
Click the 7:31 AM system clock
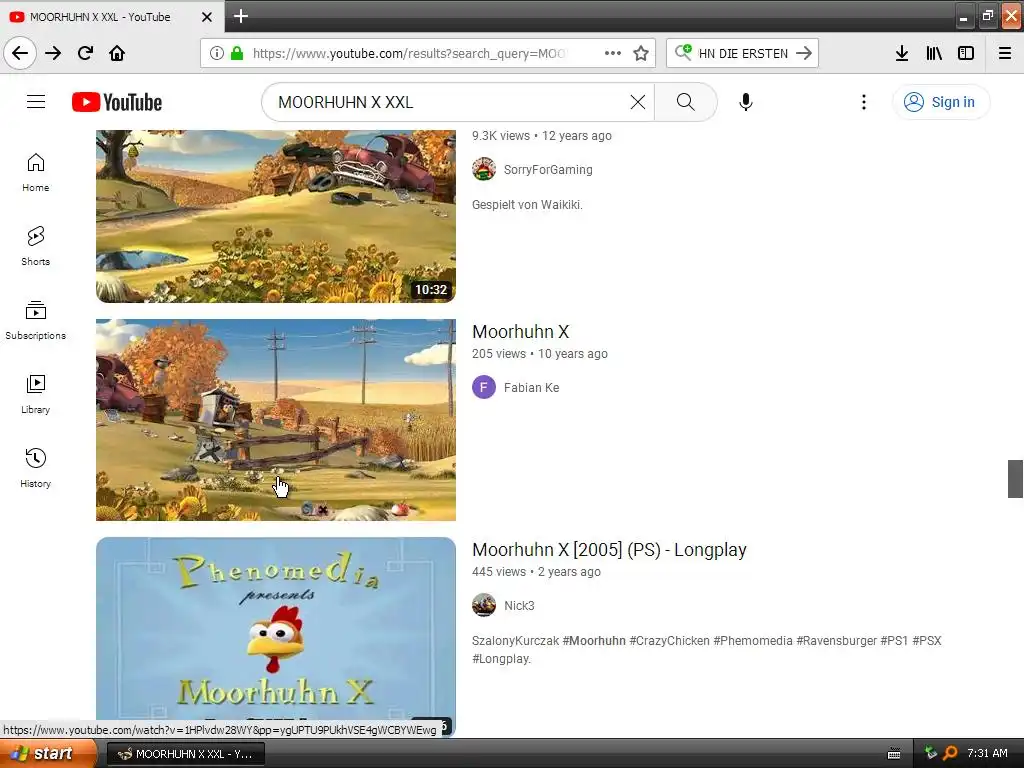[987, 753]
